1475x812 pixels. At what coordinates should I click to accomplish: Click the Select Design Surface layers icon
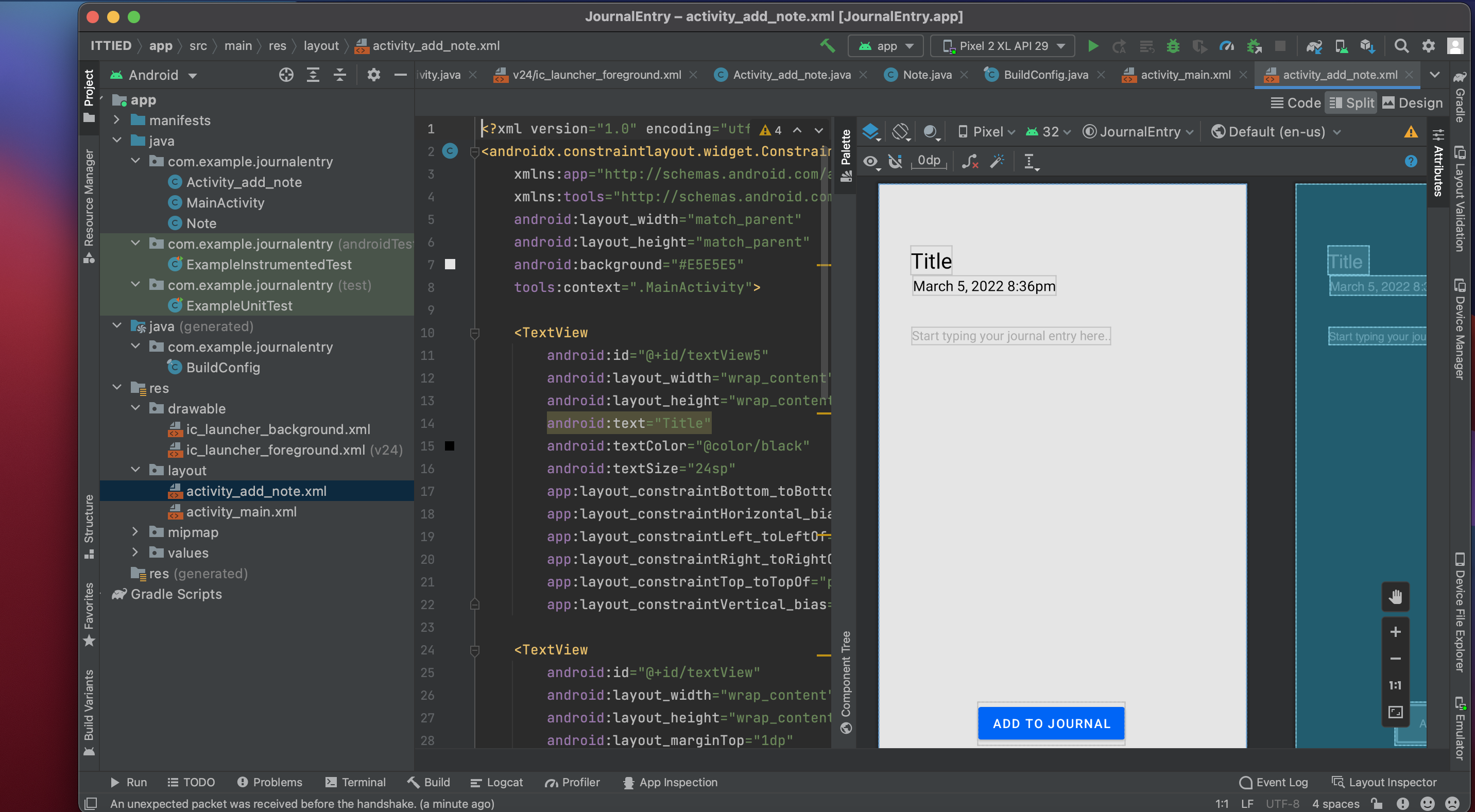pyautogui.click(x=870, y=132)
